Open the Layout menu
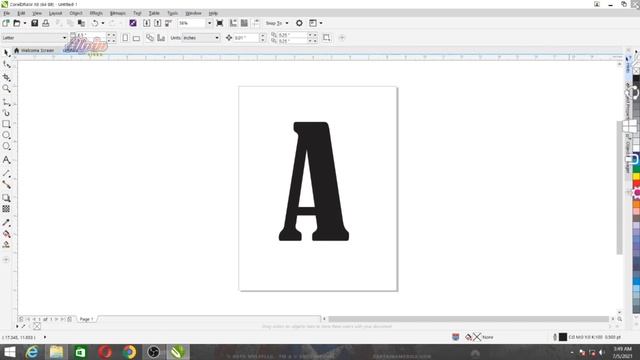 pyautogui.click(x=56, y=13)
